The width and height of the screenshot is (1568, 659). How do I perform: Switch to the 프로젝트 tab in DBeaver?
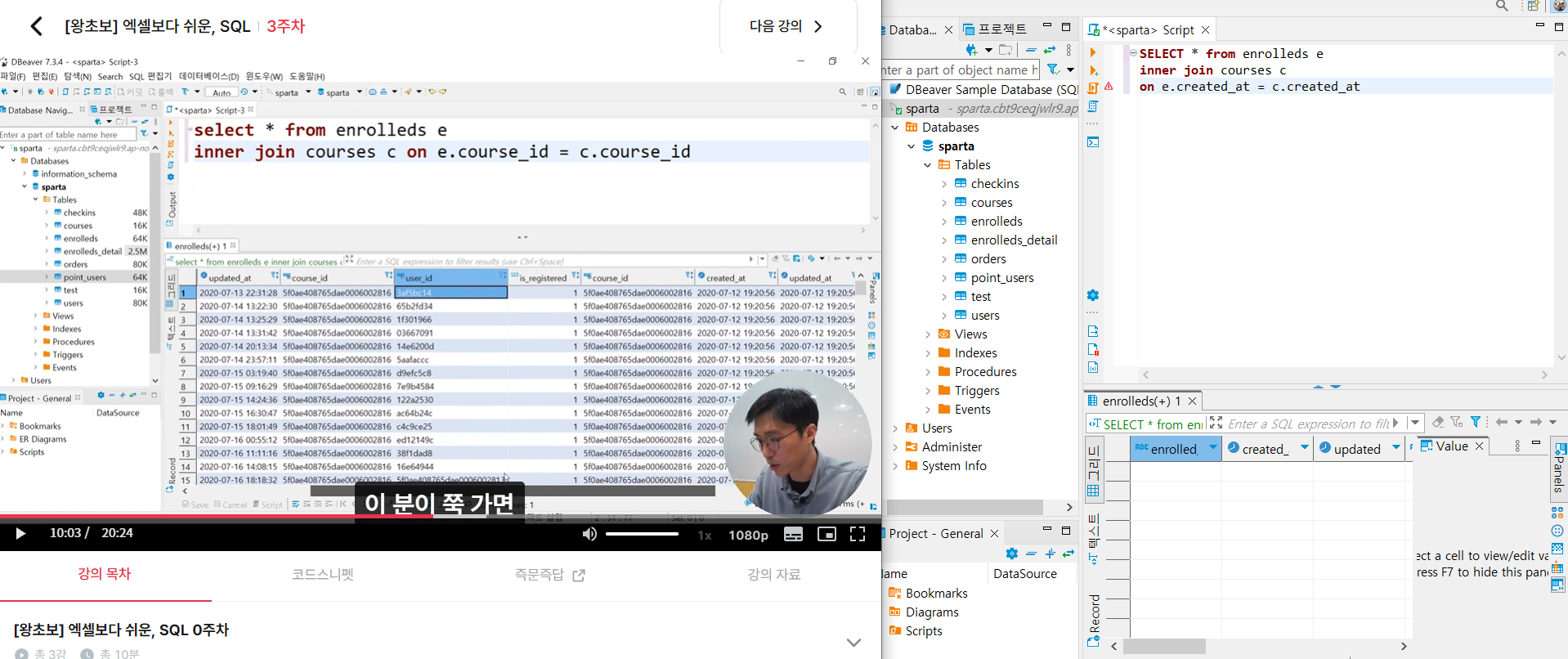click(995, 29)
